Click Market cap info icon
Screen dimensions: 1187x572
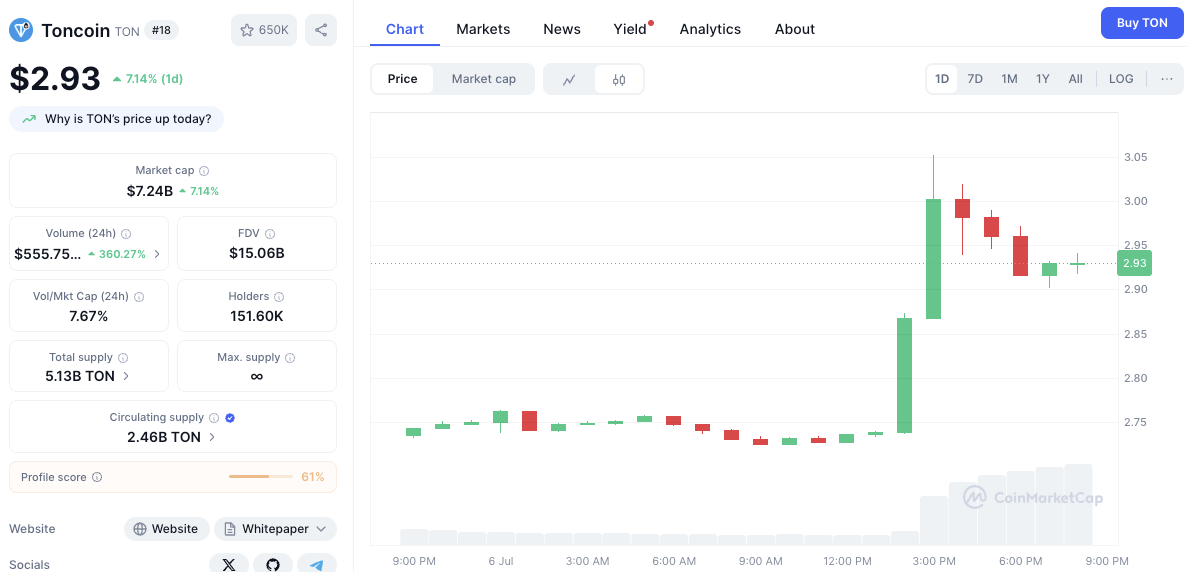(x=204, y=171)
